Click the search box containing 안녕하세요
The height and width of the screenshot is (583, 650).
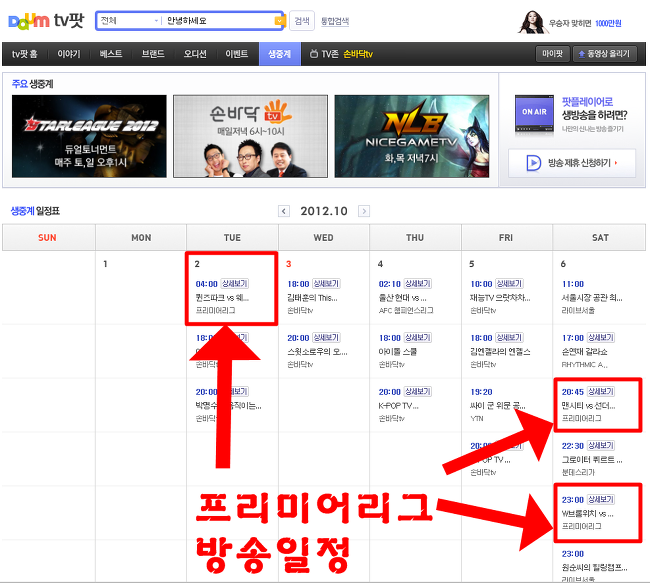click(218, 21)
